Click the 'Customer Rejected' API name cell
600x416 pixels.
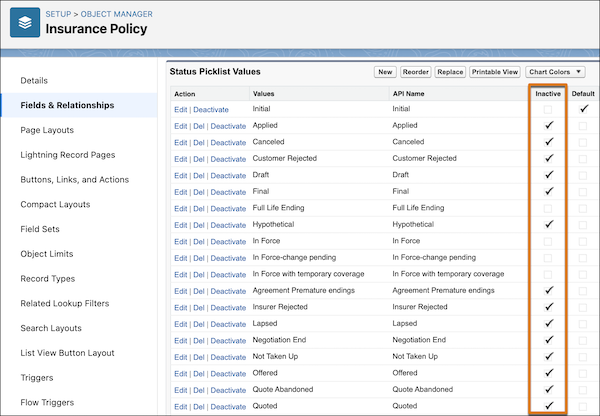(424, 158)
